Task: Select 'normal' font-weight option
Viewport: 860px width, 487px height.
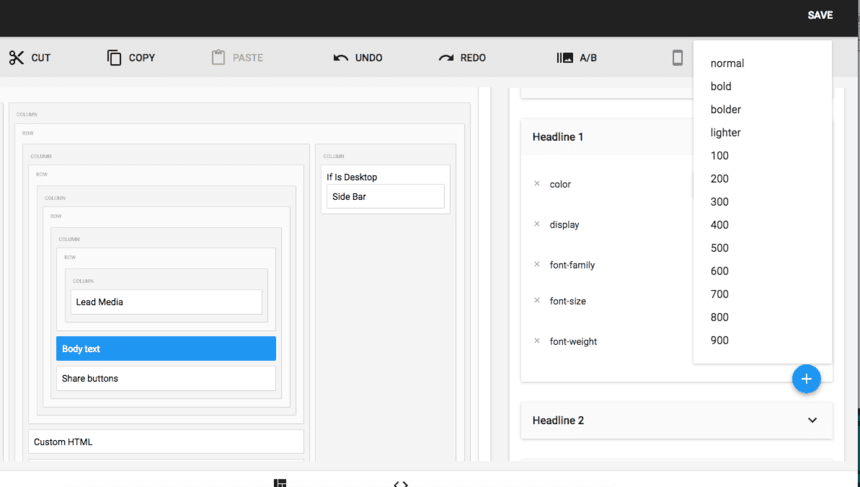Action: [727, 64]
